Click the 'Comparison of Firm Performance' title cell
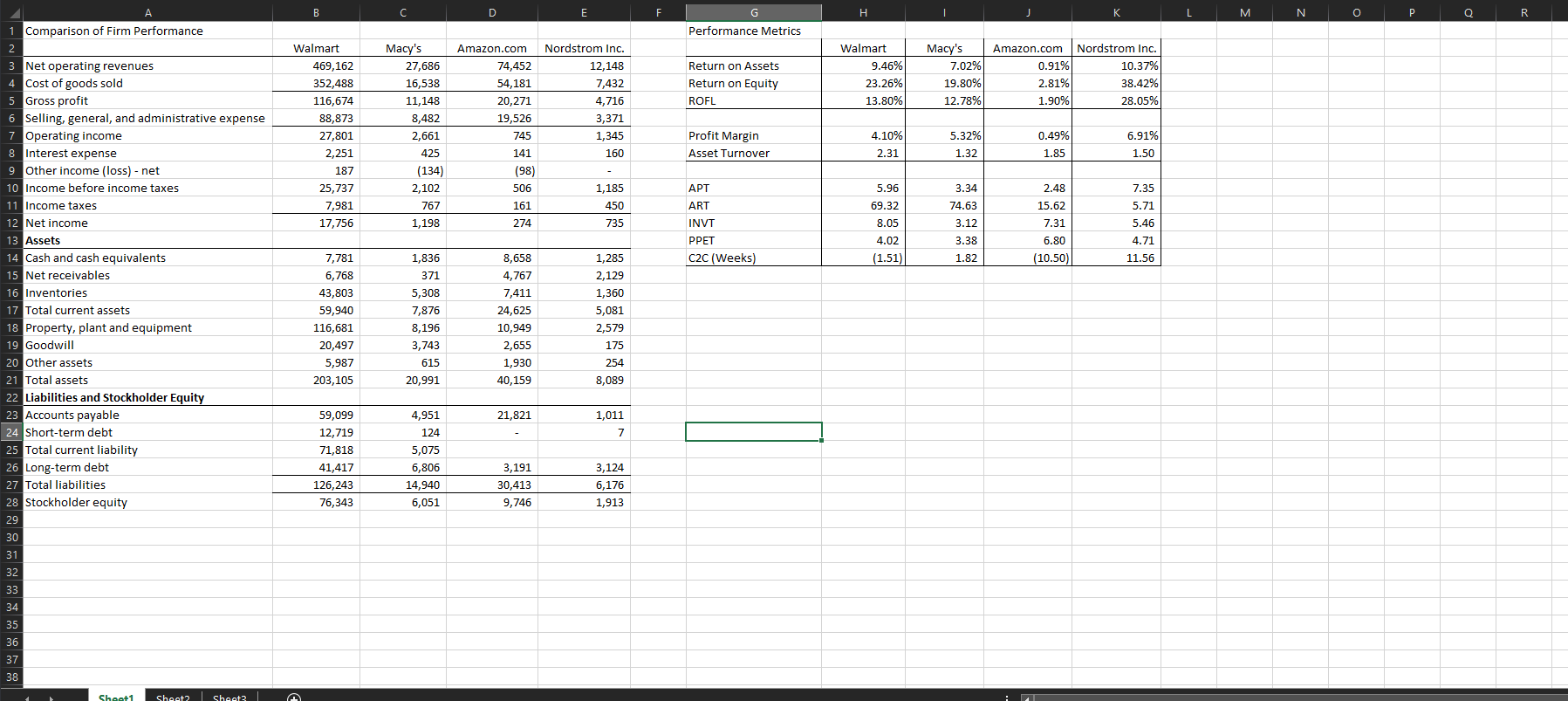 tap(147, 31)
